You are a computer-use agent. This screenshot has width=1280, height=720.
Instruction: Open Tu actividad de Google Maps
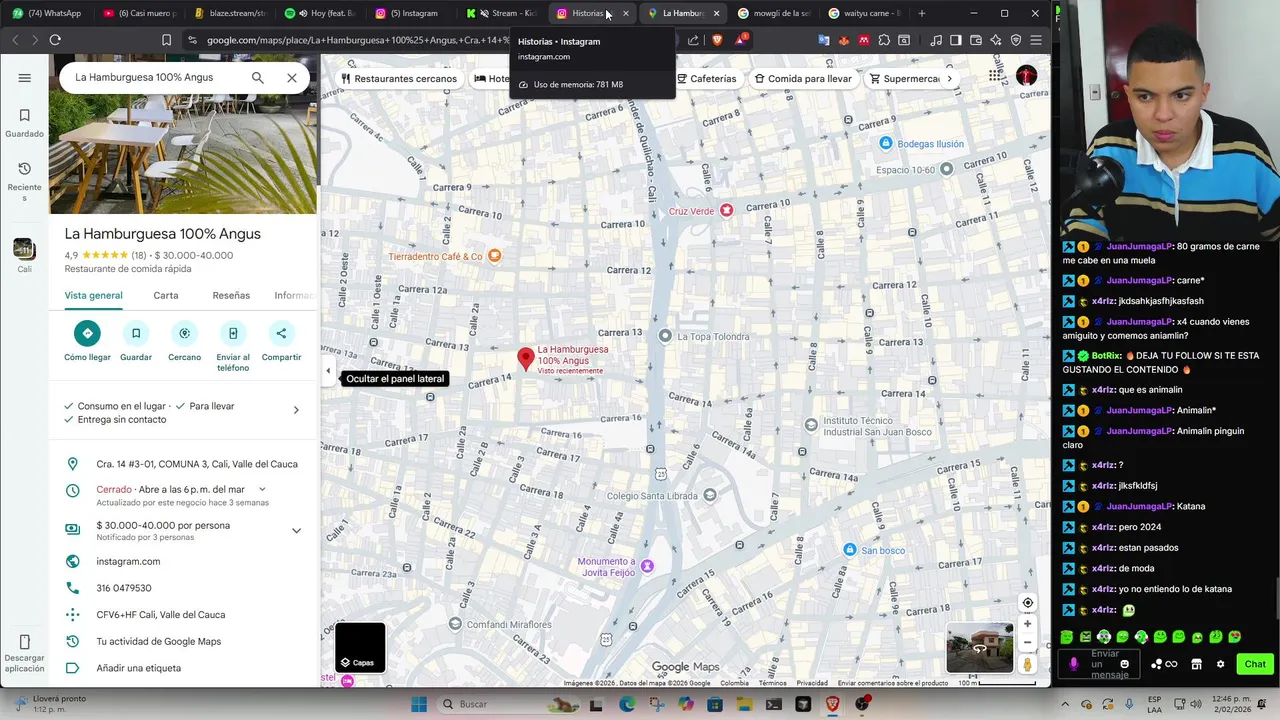point(158,641)
